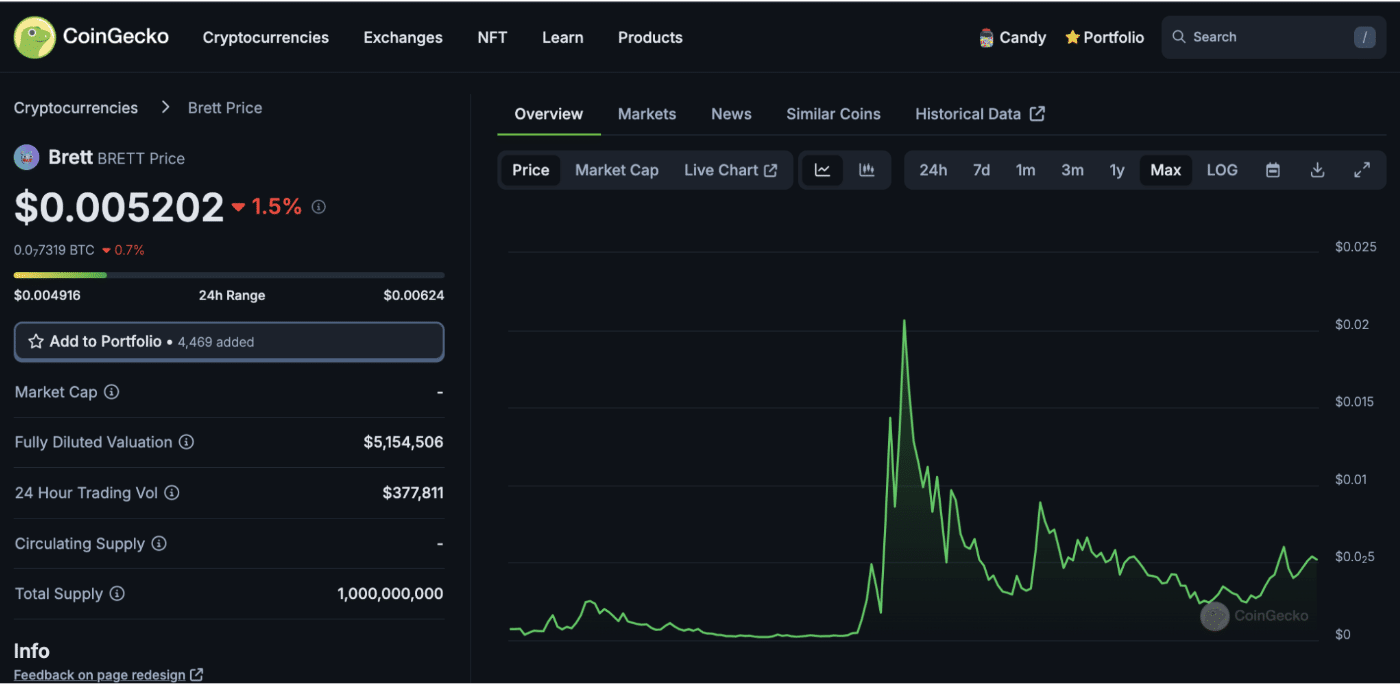Switch to candlestick chart icon
Screen dimensions: 1400x684
867,170
